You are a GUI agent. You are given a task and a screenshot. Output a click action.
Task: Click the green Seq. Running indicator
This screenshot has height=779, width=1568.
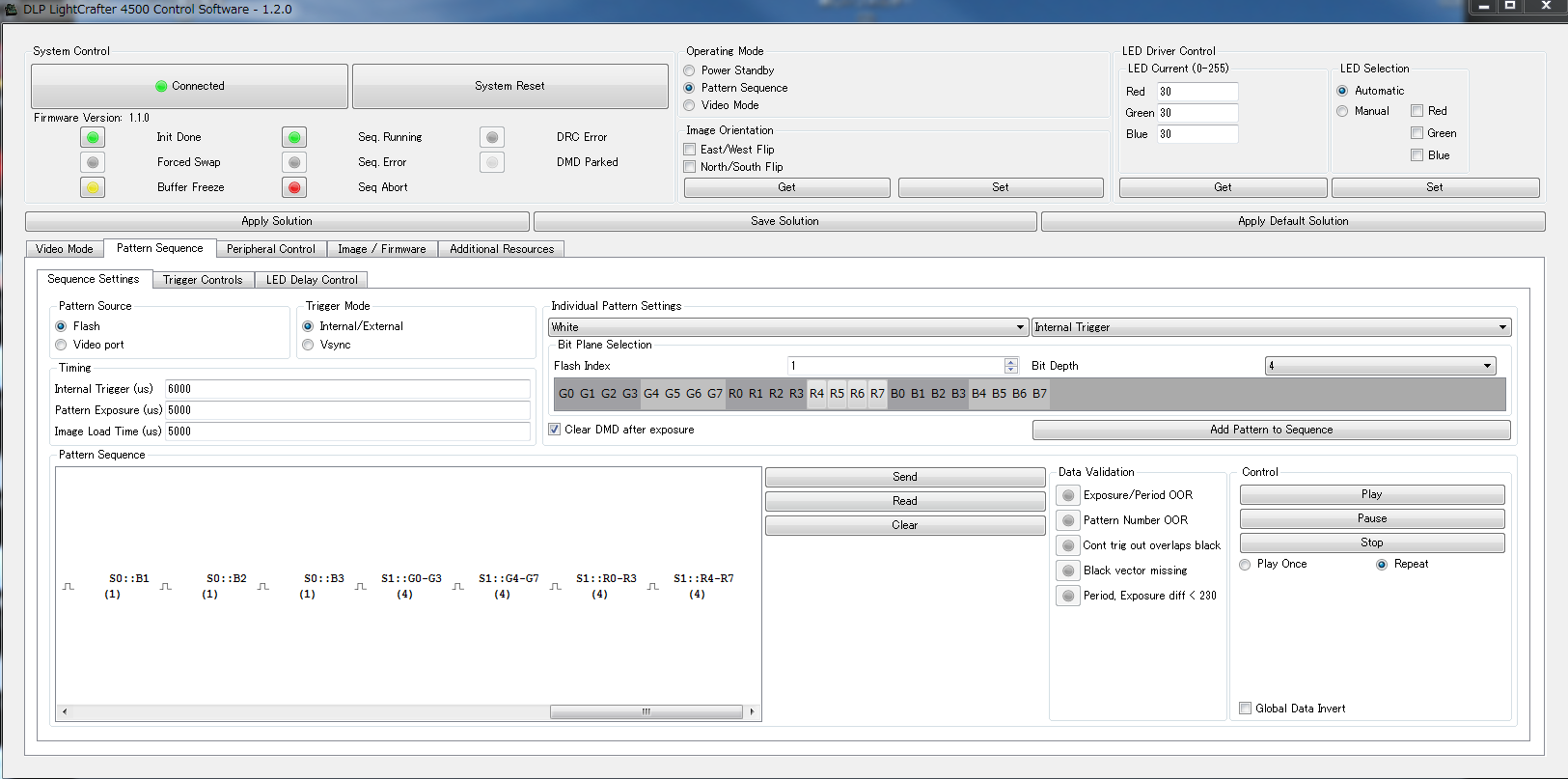coord(294,137)
